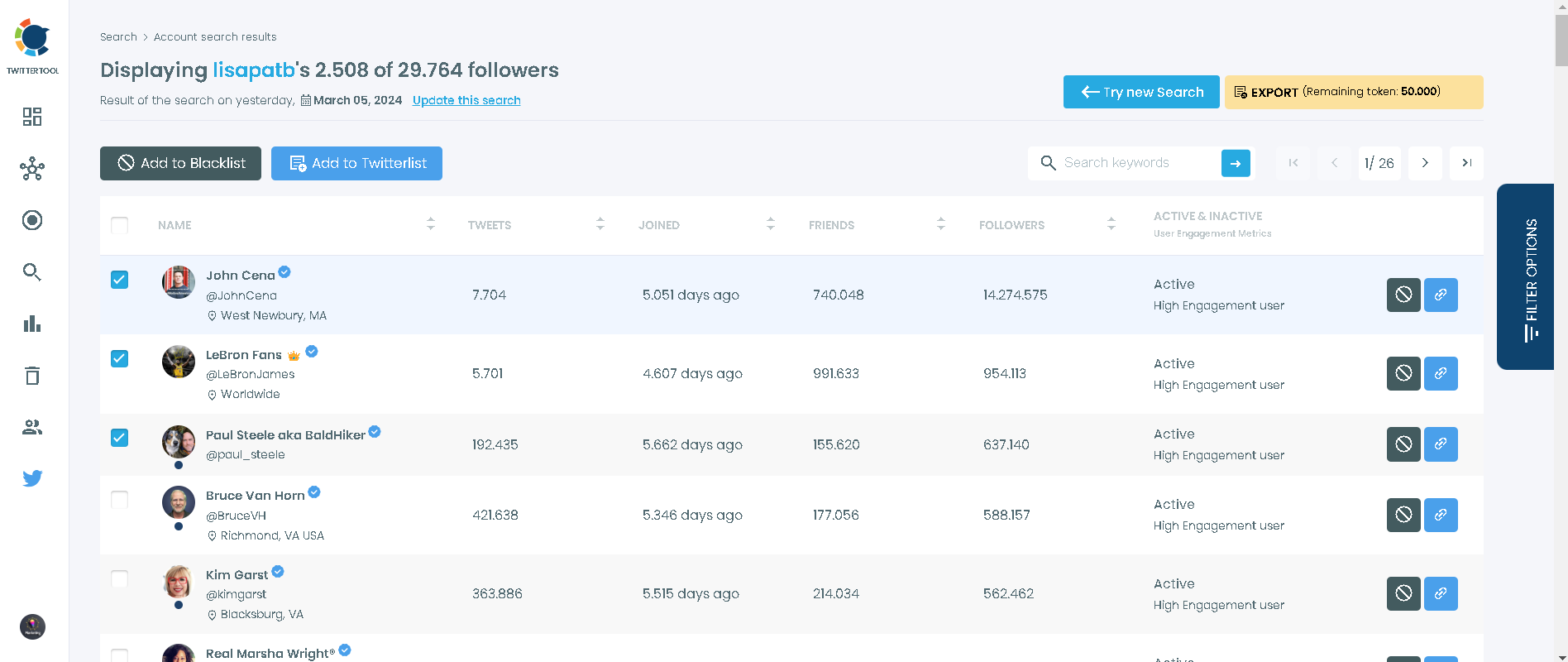
Task: Go to previous page of results
Action: 1334,163
